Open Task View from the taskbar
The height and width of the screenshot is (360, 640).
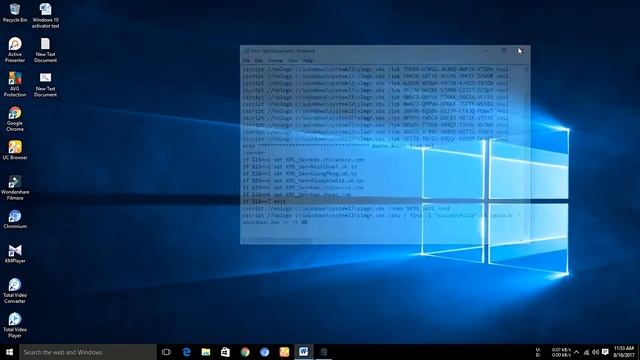166,352
